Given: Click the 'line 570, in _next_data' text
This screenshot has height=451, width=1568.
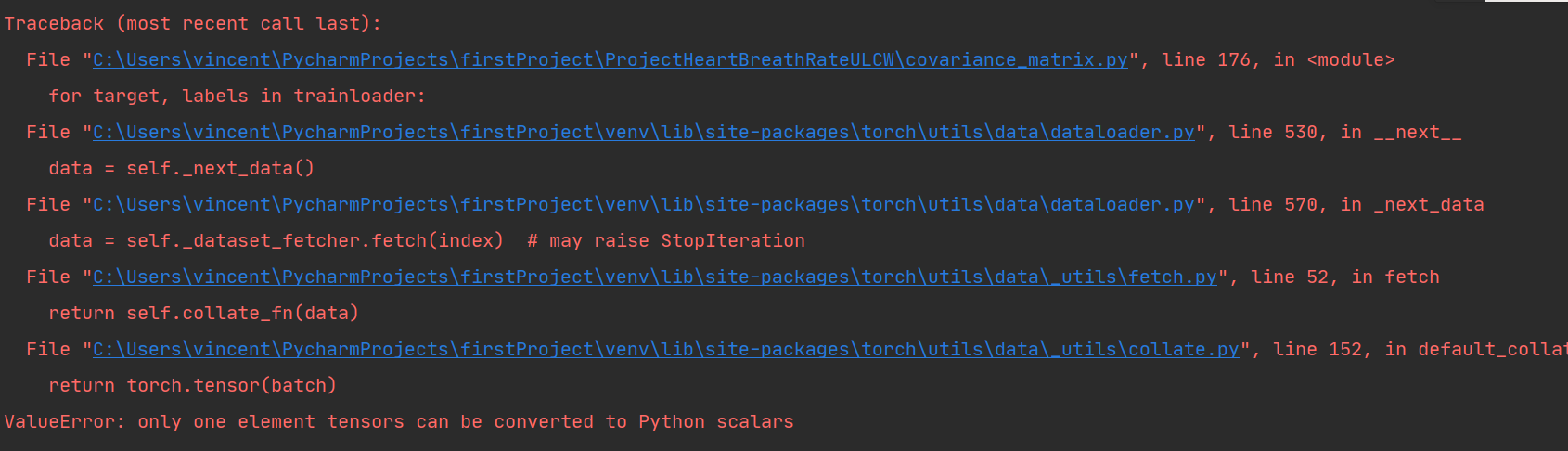Looking at the screenshot, I should pos(1356,205).
